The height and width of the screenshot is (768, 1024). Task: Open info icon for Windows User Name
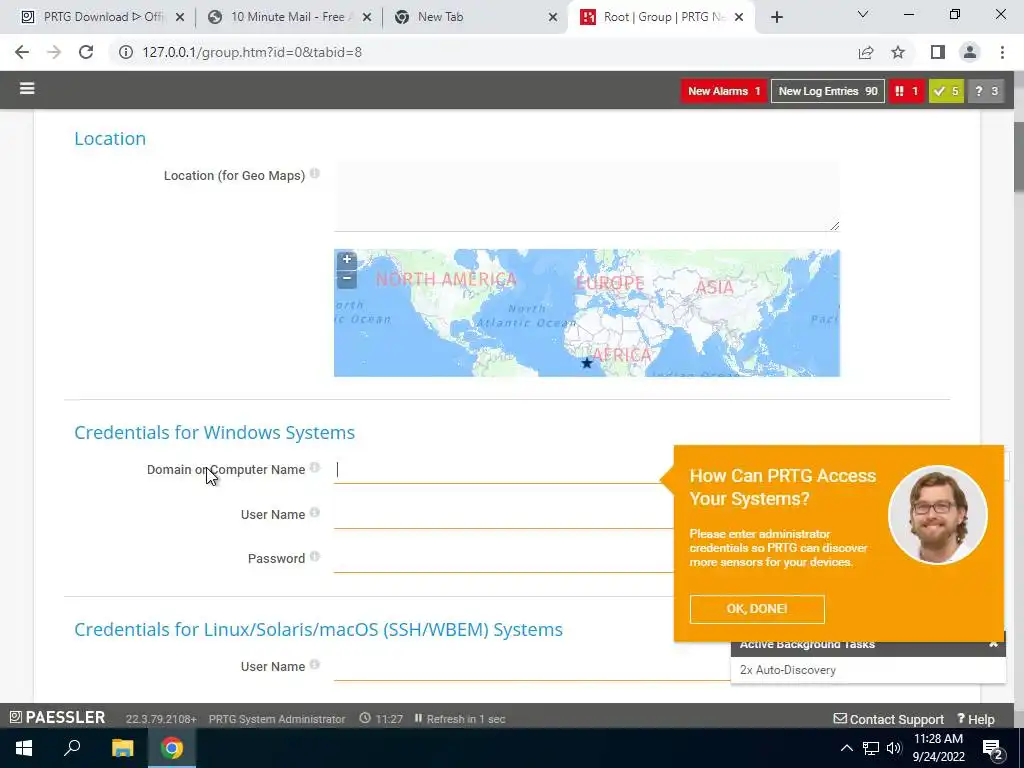[x=315, y=513]
